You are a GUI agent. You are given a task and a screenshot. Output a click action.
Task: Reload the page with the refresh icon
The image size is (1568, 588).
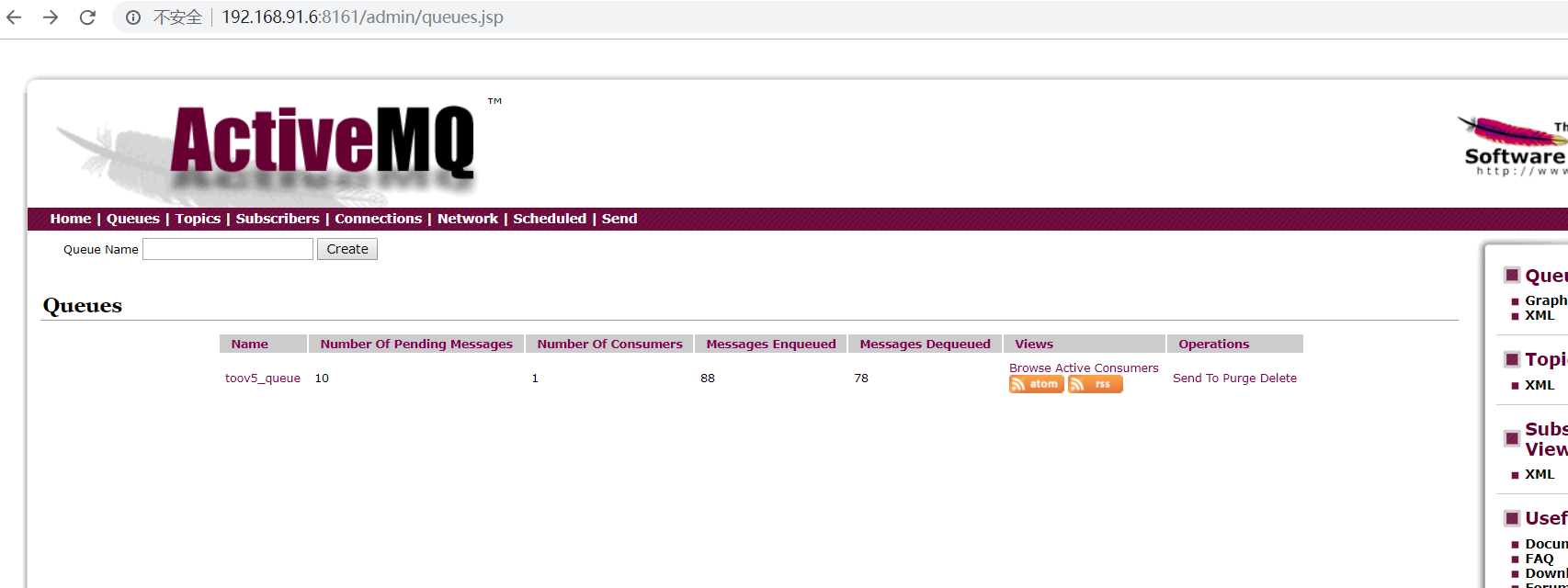tap(87, 17)
